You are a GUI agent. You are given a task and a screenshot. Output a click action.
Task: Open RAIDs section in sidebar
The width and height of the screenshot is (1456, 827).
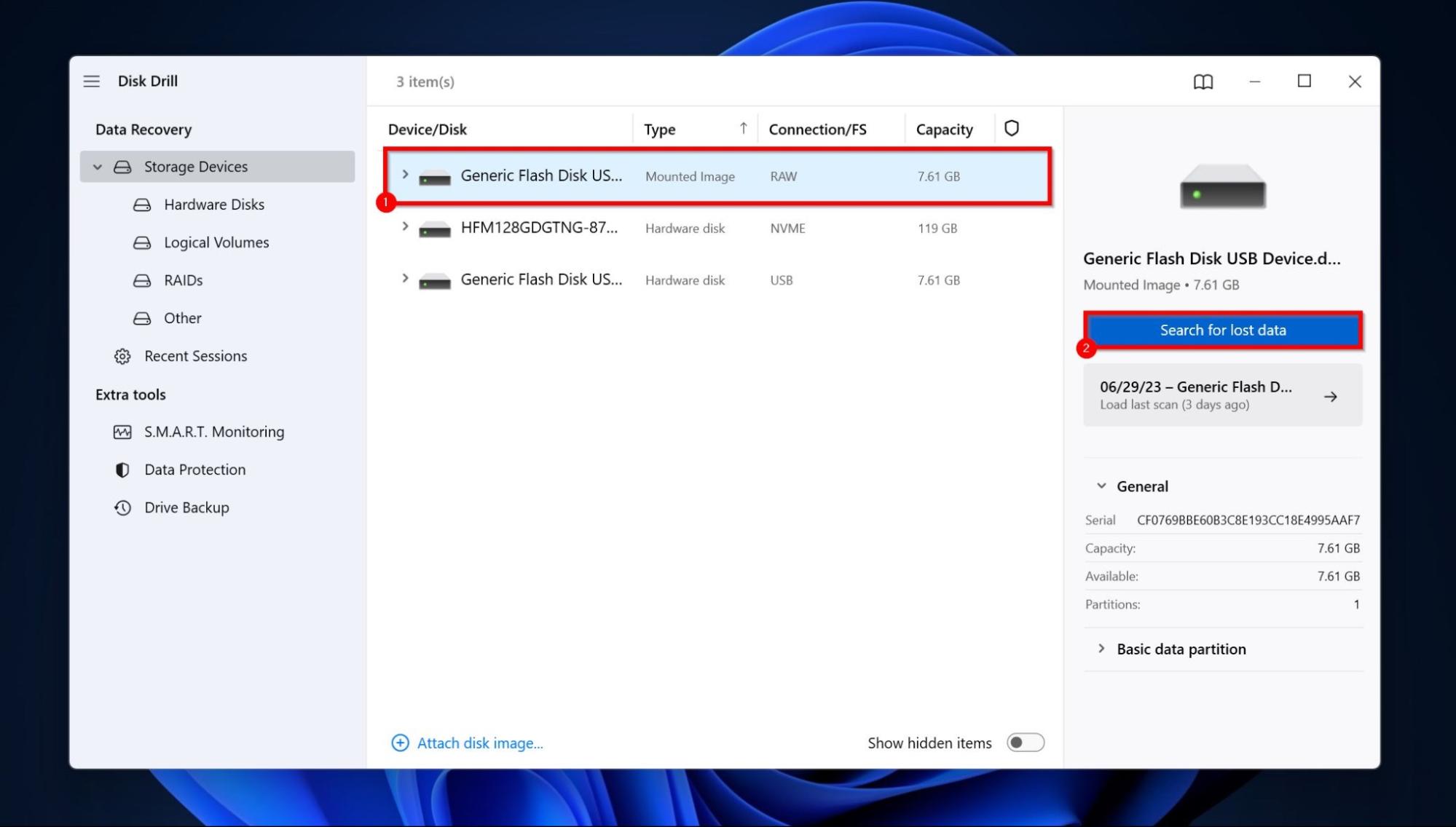tap(184, 279)
